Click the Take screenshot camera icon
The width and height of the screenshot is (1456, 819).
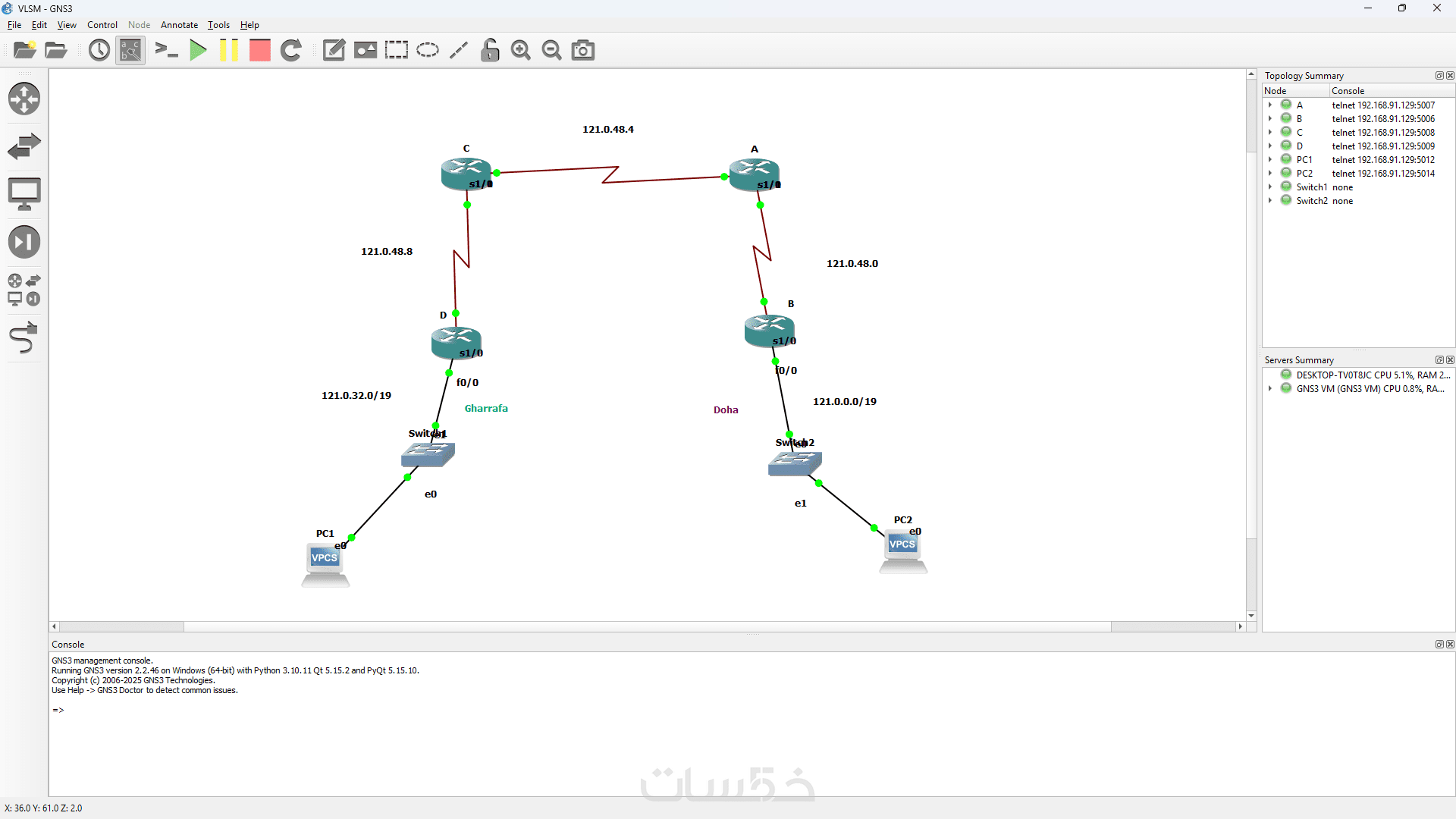click(x=582, y=51)
